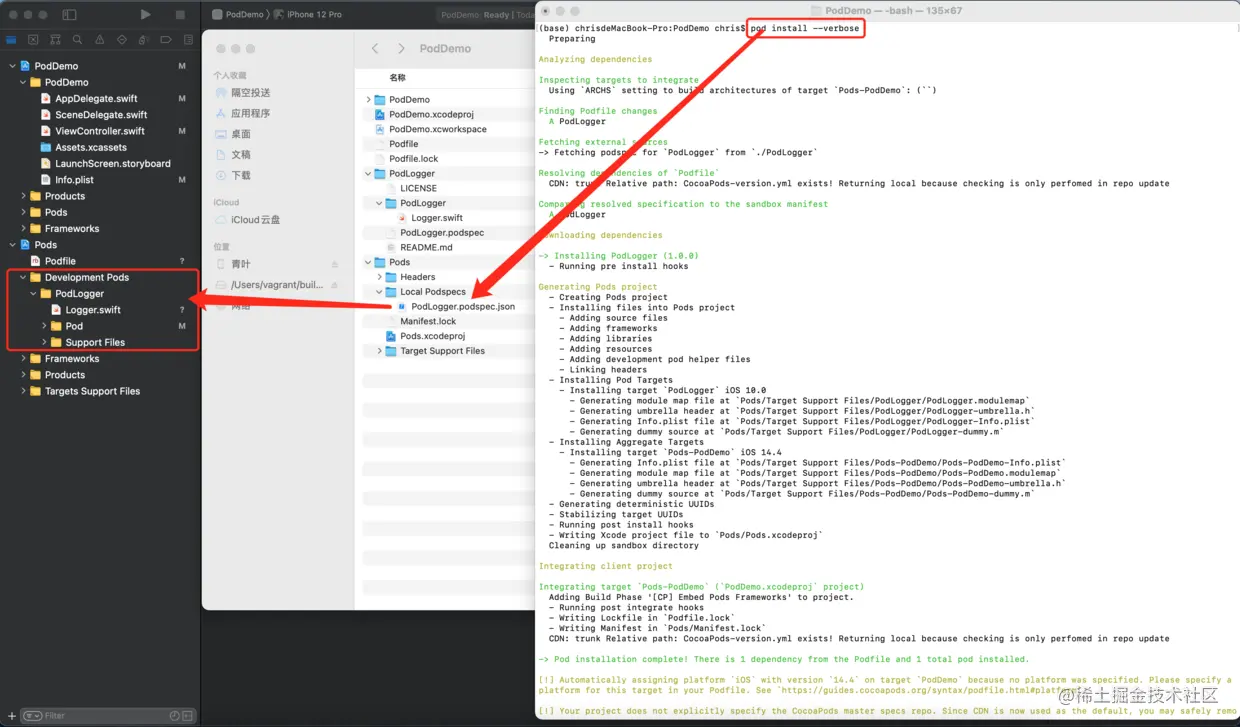The image size is (1240, 727).
Task: Select the LICENSE file in Finder
Action: [418, 188]
